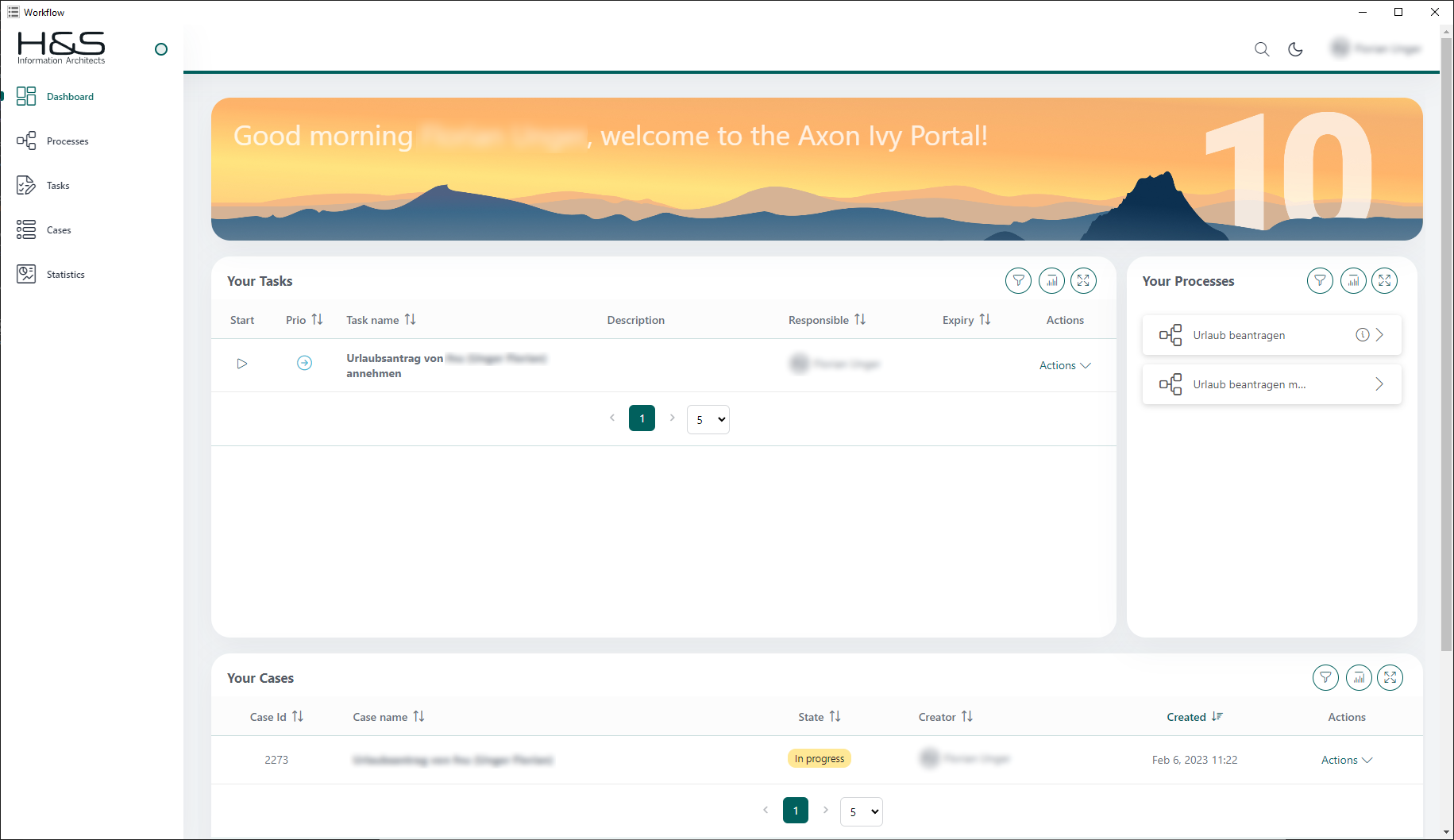1454x840 pixels.
Task: Sort tasks by Expiry column
Action: (966, 320)
